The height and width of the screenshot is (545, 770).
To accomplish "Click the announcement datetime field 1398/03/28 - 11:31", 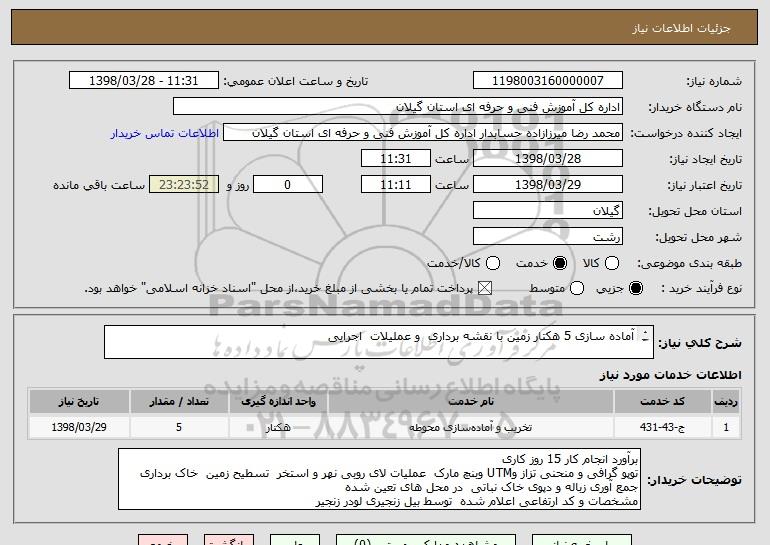I will tap(144, 81).
